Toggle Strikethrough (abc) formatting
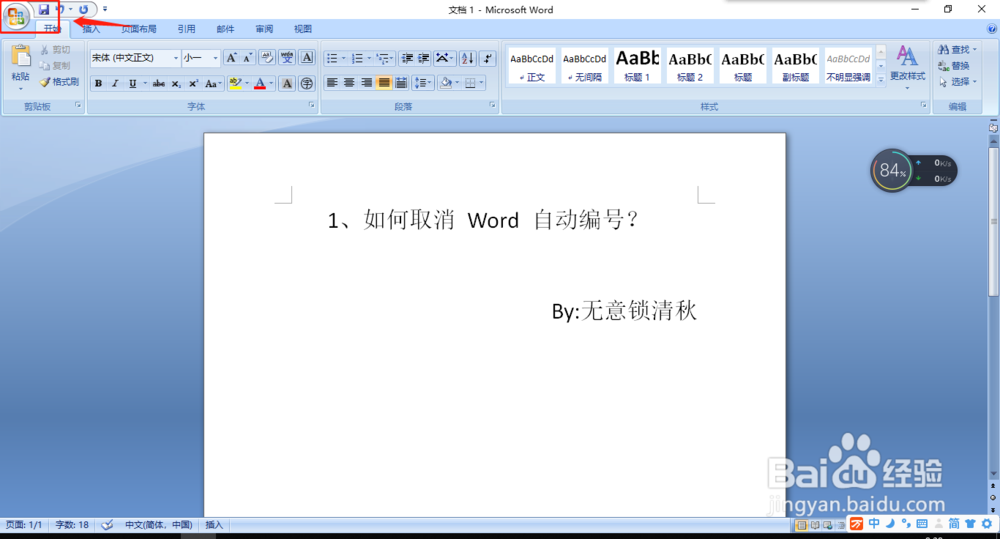This screenshot has height=539, width=1000. 159,84
